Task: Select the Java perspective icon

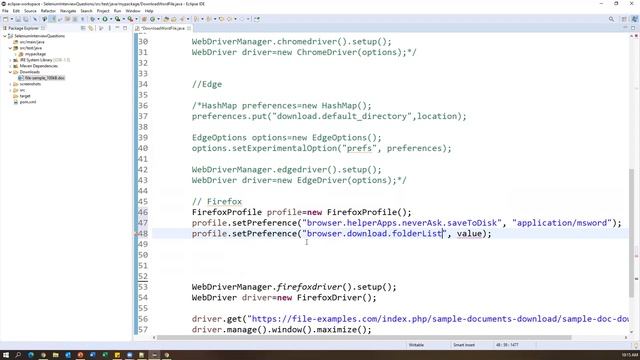Action: [x=634, y=19]
